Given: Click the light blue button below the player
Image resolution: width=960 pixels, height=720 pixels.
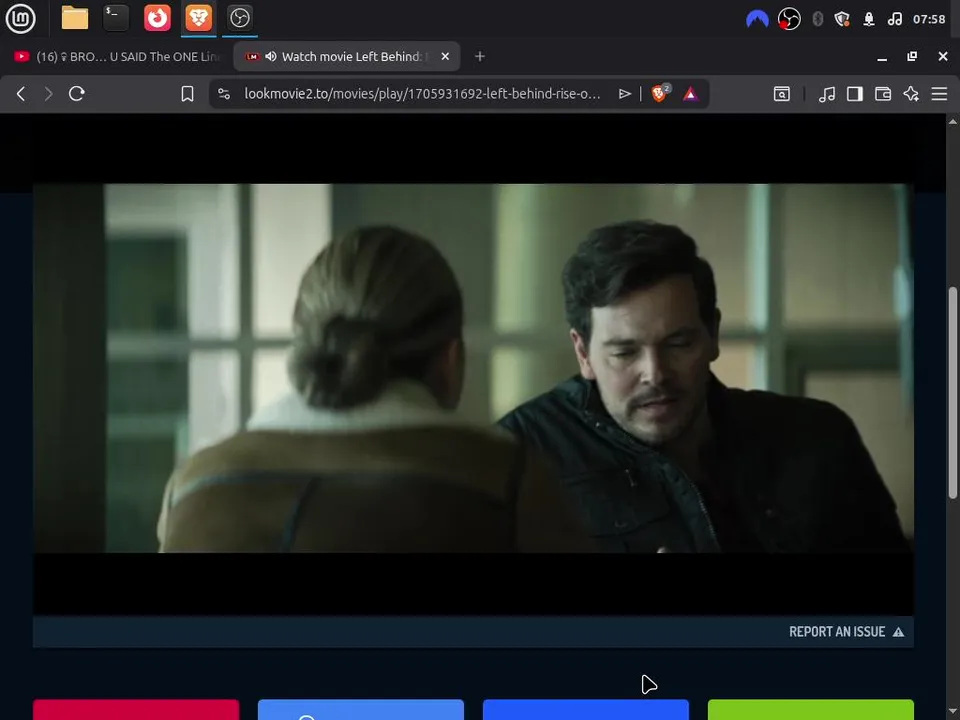Looking at the screenshot, I should [361, 710].
